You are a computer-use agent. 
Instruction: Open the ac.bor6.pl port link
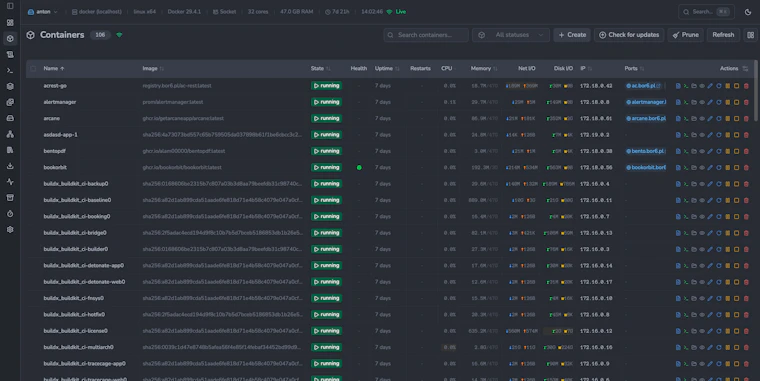coord(643,86)
